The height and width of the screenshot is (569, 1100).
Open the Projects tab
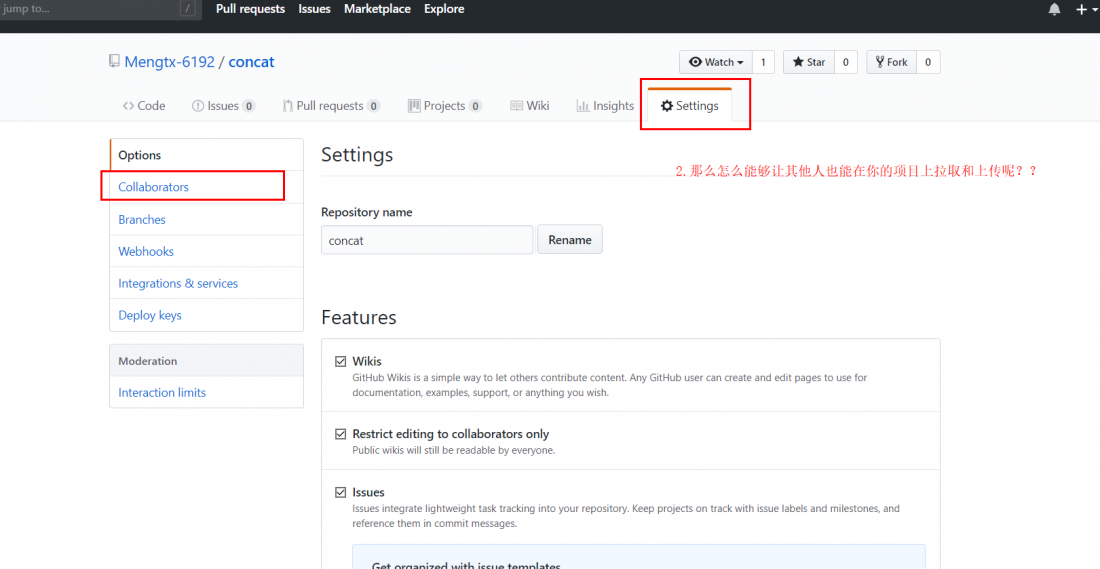tap(444, 106)
